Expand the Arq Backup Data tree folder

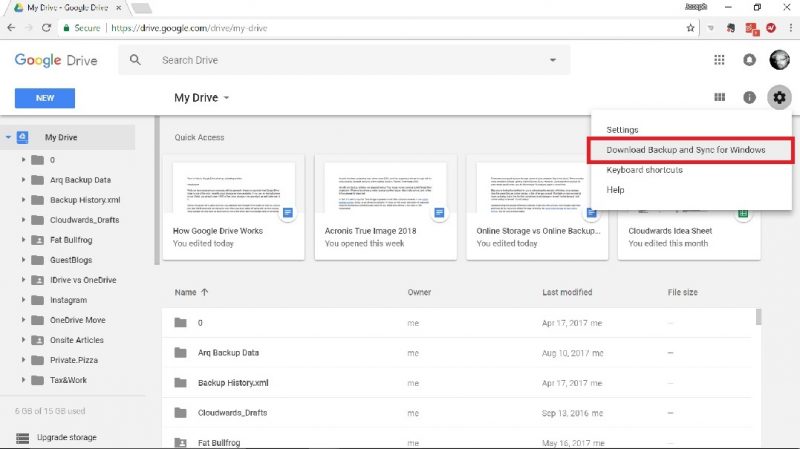[x=23, y=180]
